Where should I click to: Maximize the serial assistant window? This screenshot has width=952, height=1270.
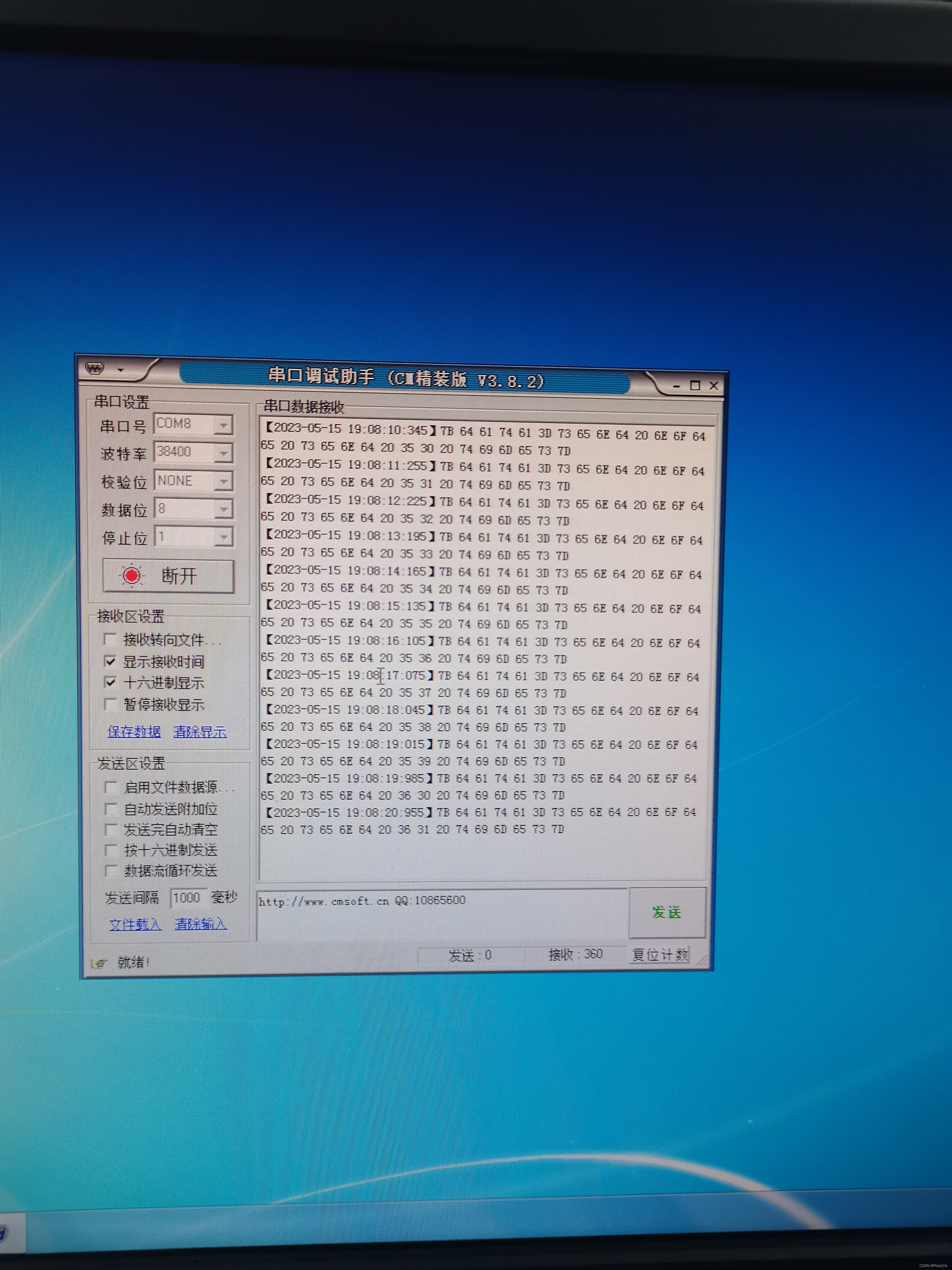(x=695, y=386)
